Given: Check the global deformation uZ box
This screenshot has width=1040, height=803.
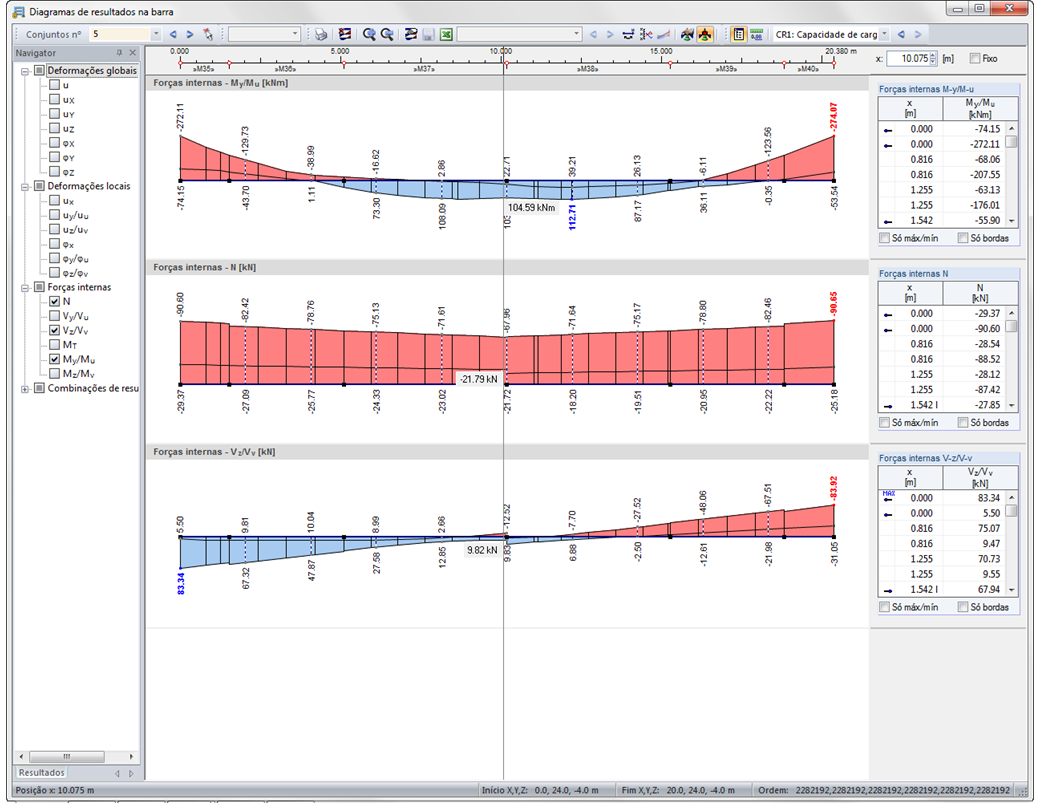Looking at the screenshot, I should click(x=54, y=129).
